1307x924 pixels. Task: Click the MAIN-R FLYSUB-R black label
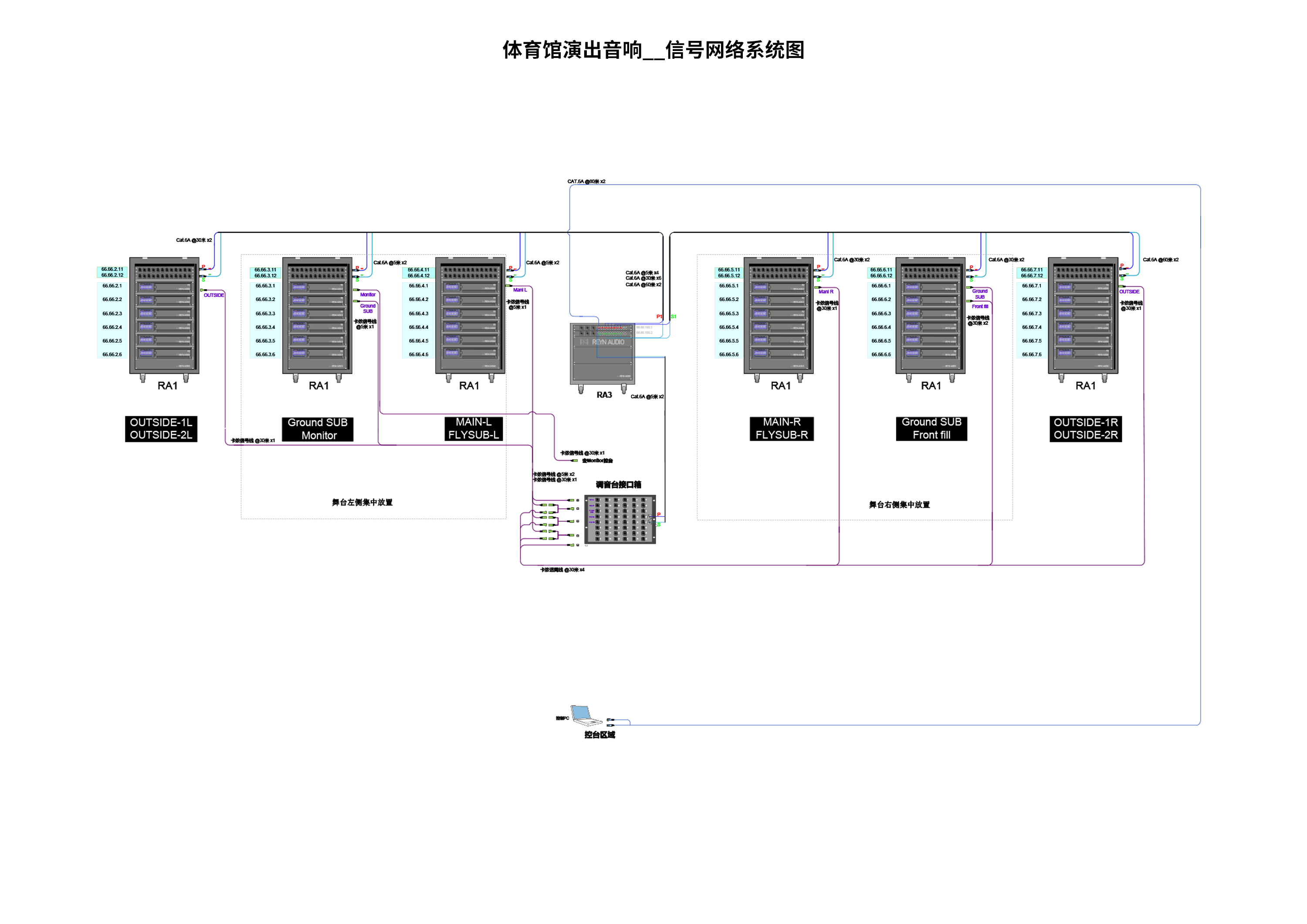781,428
